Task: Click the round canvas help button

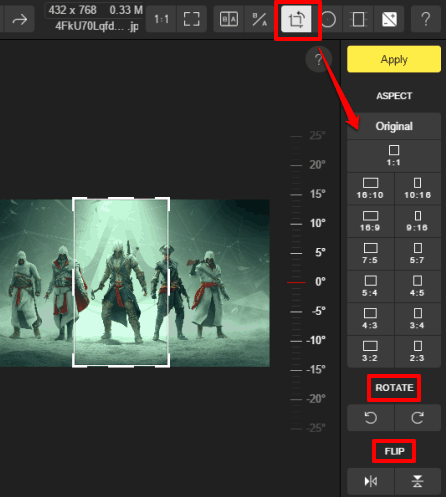Action: (x=318, y=60)
